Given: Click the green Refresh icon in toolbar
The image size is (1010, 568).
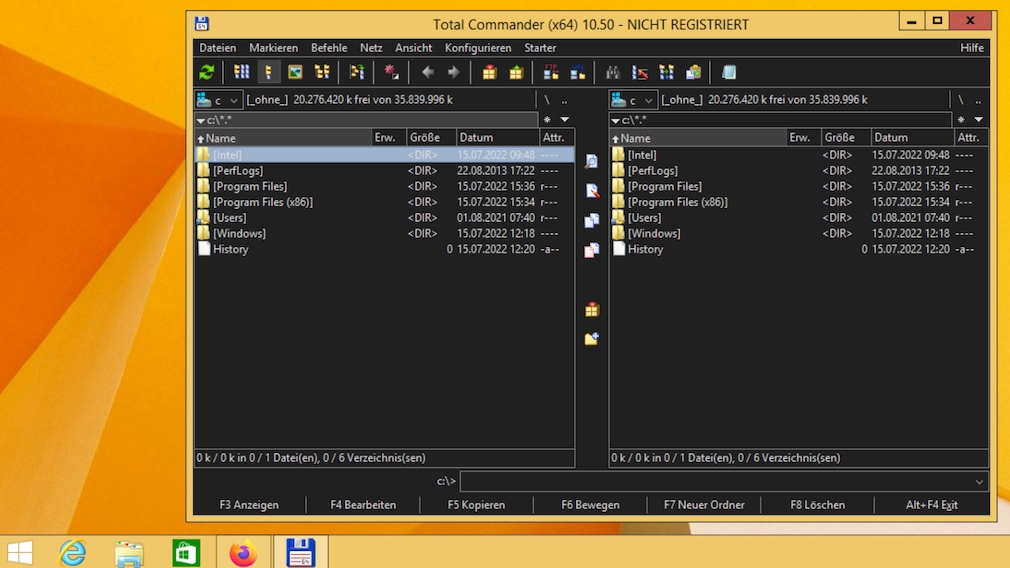Looking at the screenshot, I should pos(207,72).
